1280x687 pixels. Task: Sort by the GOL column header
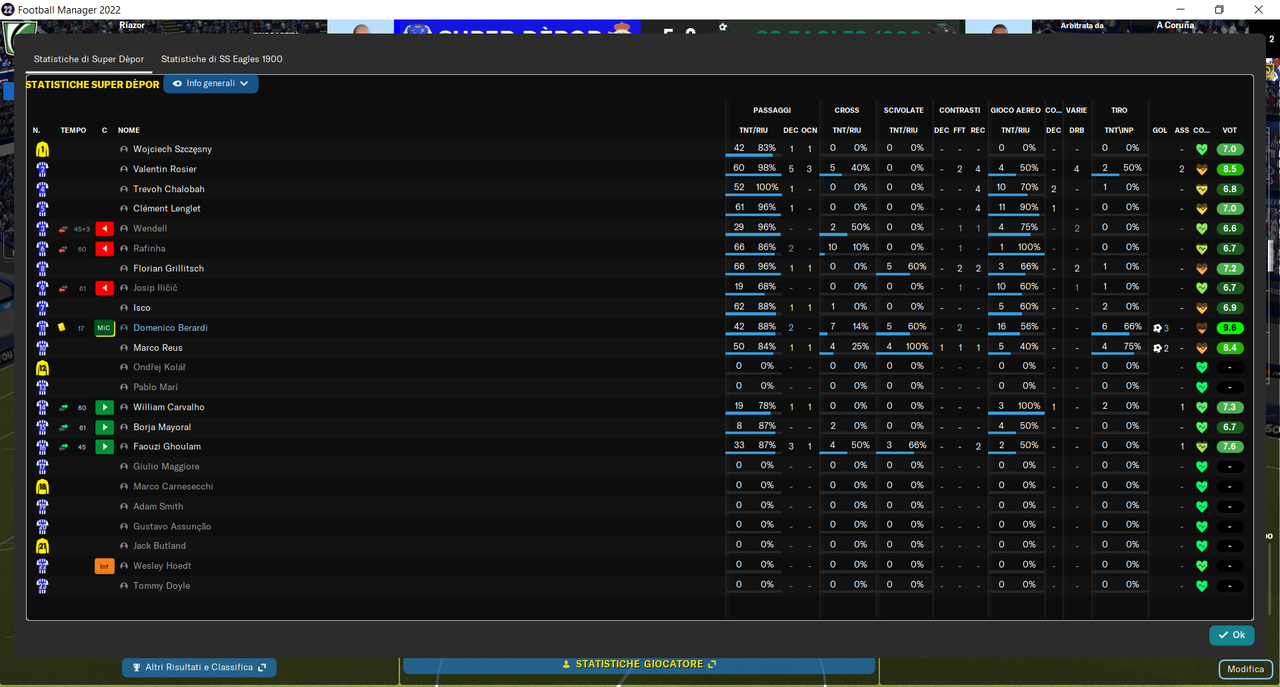(1160, 130)
